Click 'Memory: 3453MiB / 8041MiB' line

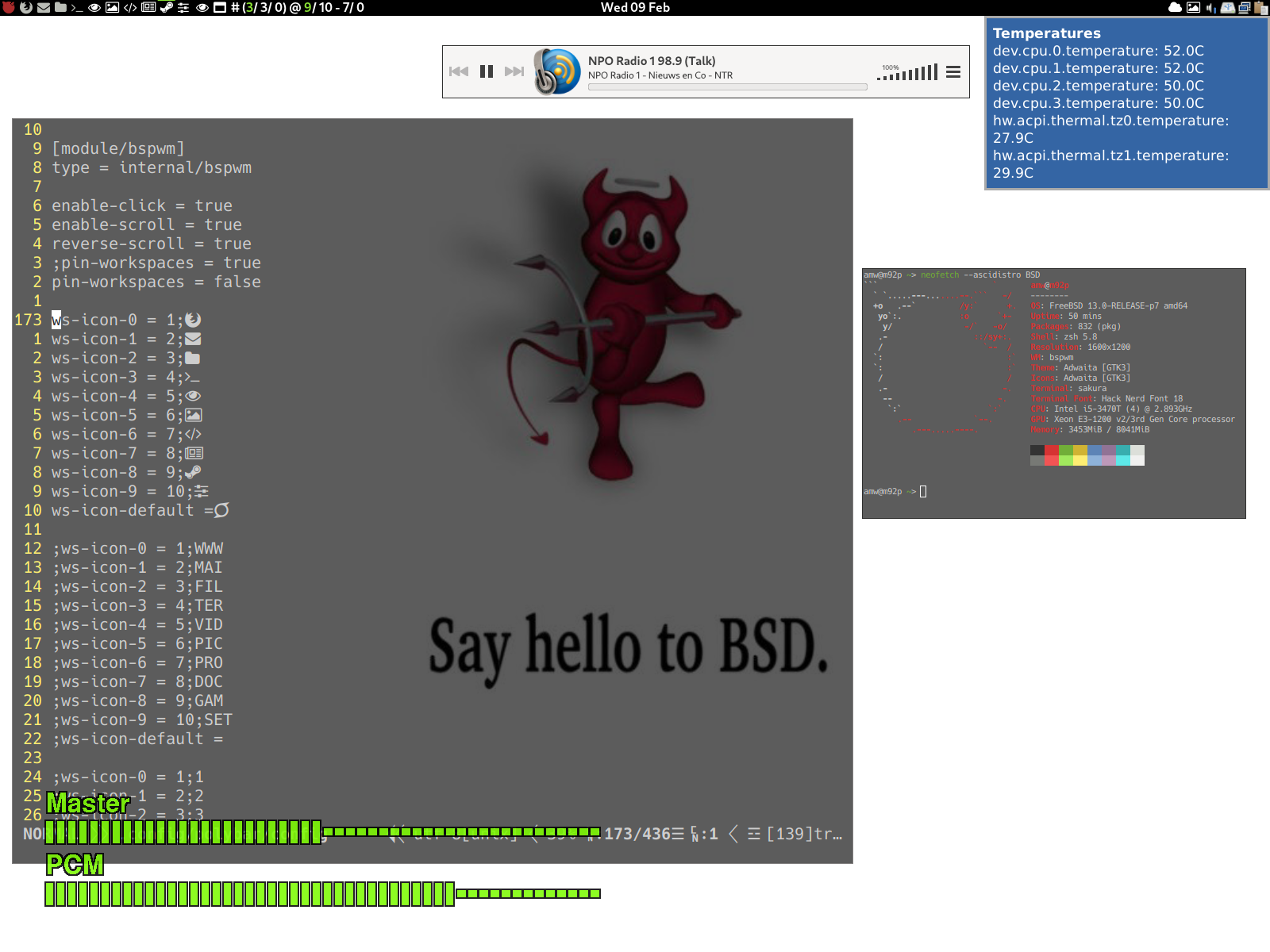click(1090, 429)
